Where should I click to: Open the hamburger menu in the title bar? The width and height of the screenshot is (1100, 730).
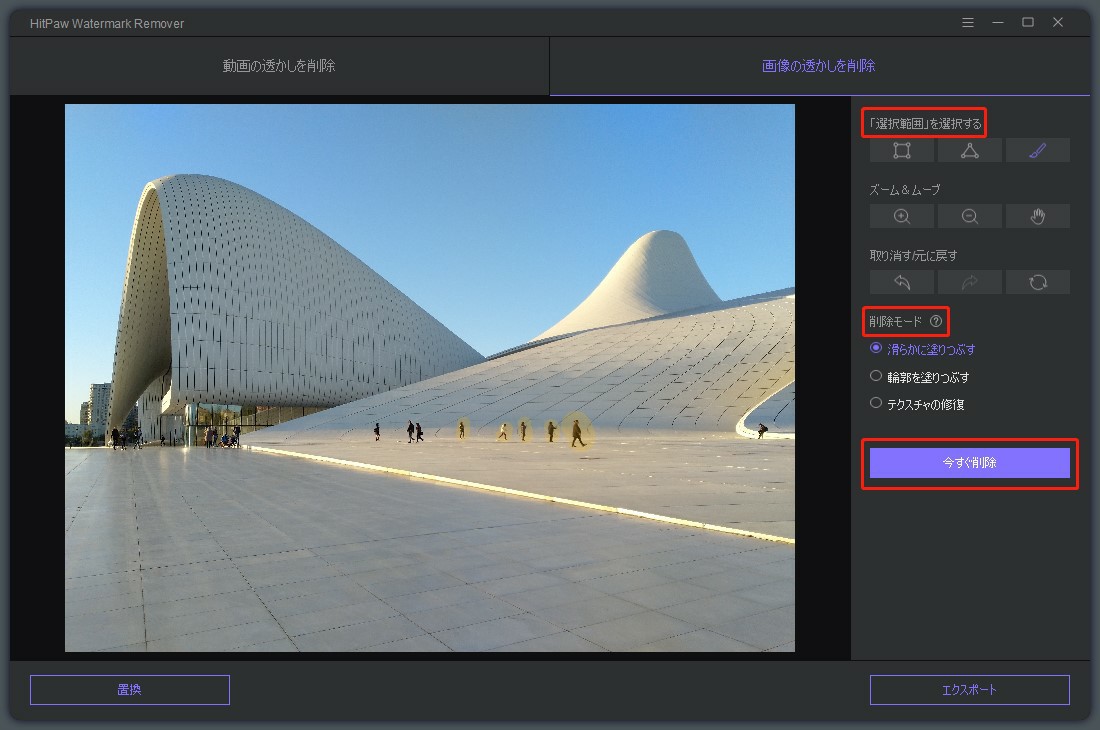967,22
